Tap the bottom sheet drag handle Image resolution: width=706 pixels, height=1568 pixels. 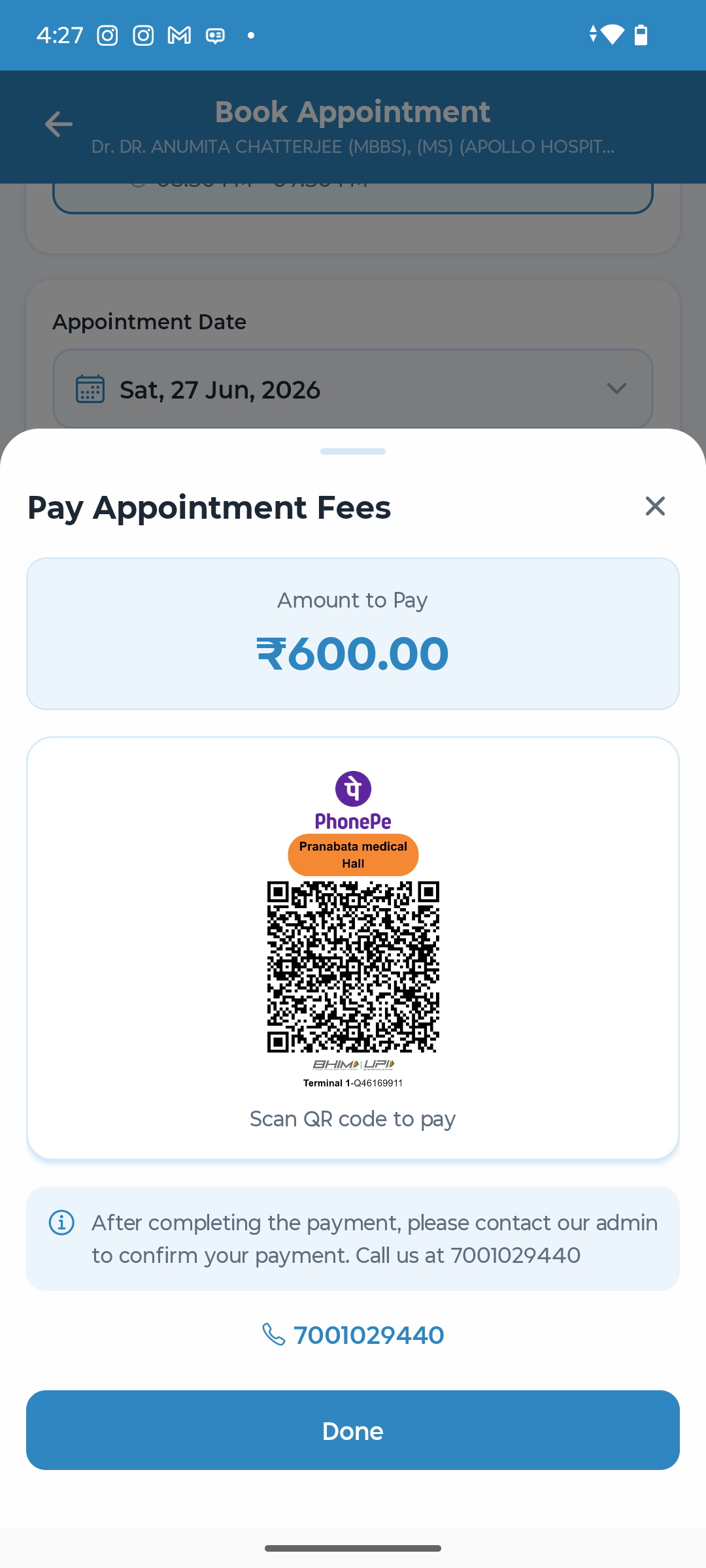tap(353, 451)
